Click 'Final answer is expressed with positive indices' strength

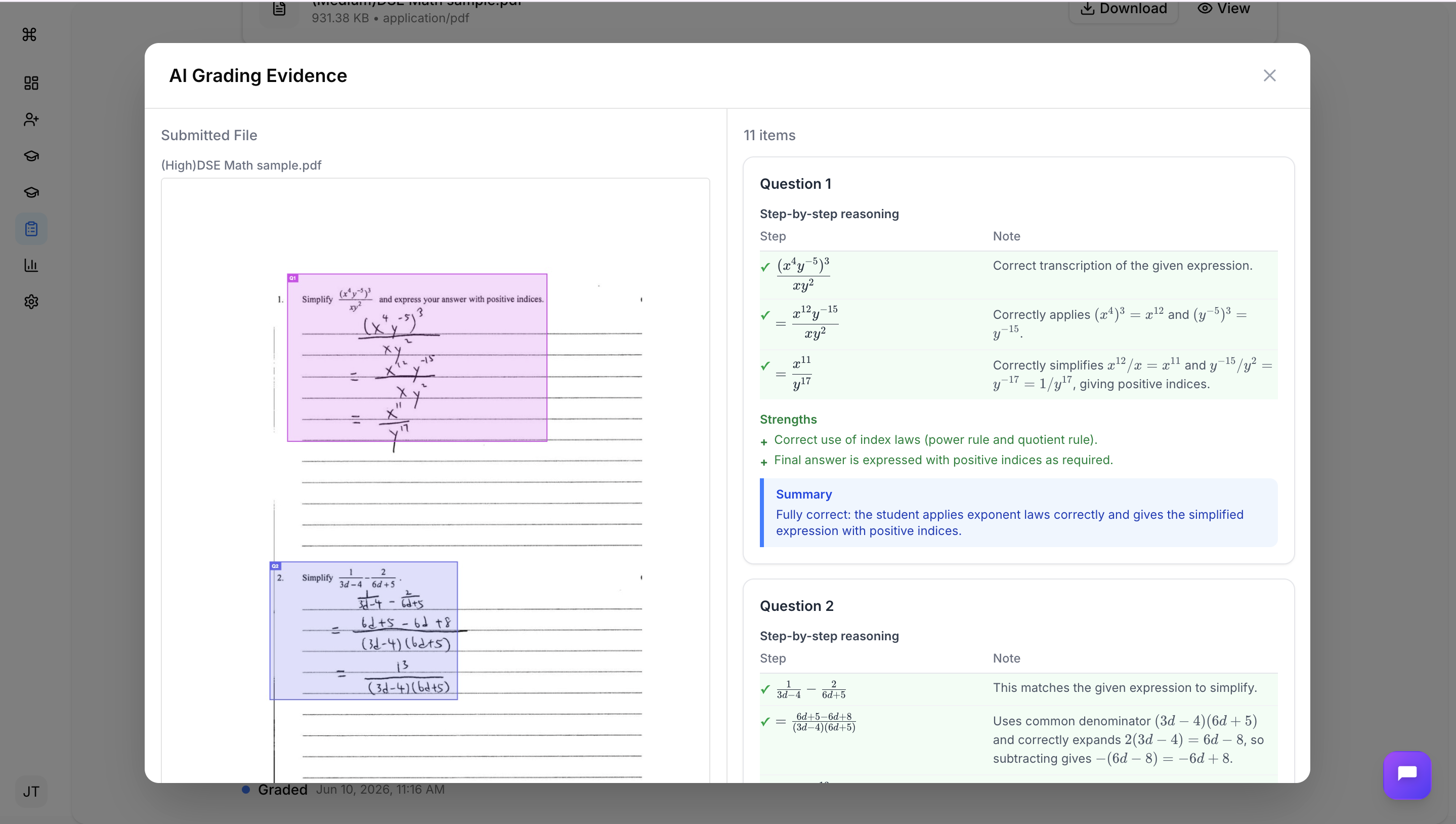click(943, 460)
